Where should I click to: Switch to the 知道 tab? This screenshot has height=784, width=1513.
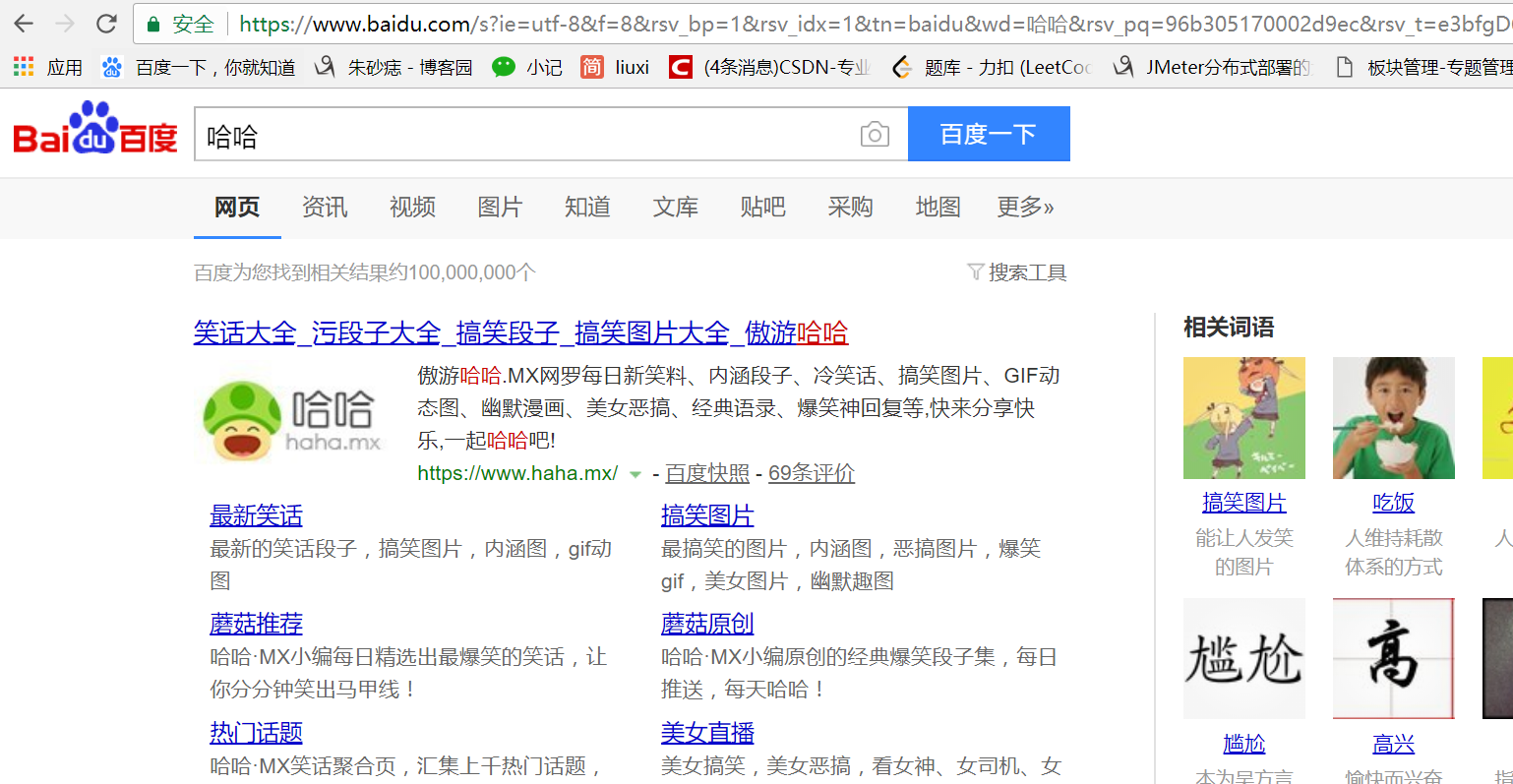(x=587, y=207)
